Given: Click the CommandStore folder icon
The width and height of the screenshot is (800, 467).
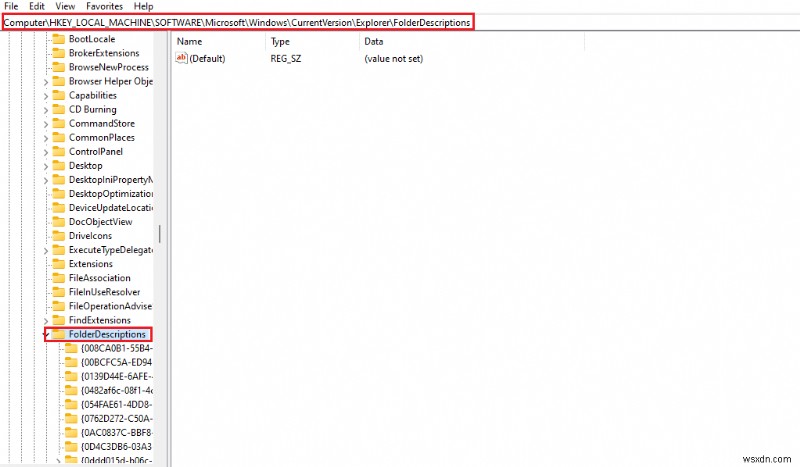Looking at the screenshot, I should click(x=59, y=124).
